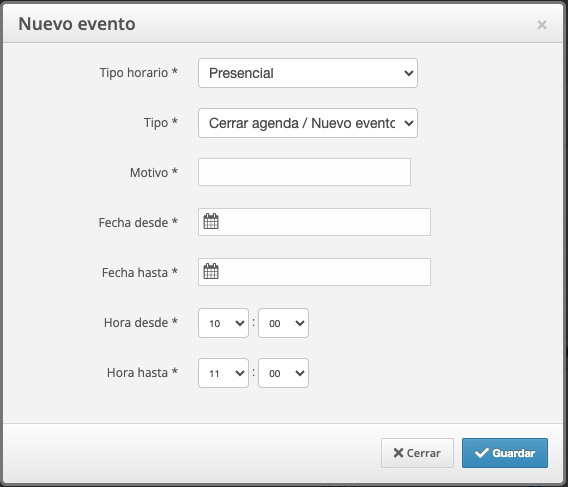Click the Nuevo evento dialog title

pyautogui.click(x=77, y=24)
